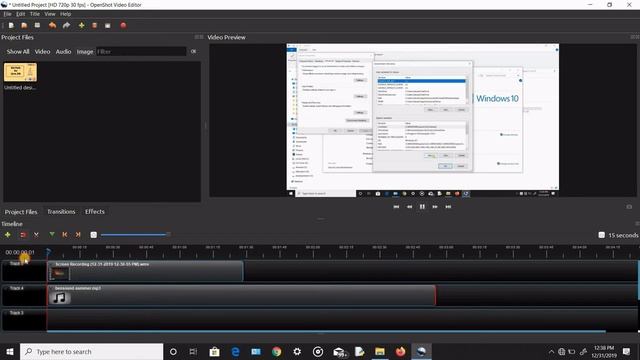This screenshot has height=360, width=640.
Task: Open Task View on taskbar
Action: coord(193,351)
